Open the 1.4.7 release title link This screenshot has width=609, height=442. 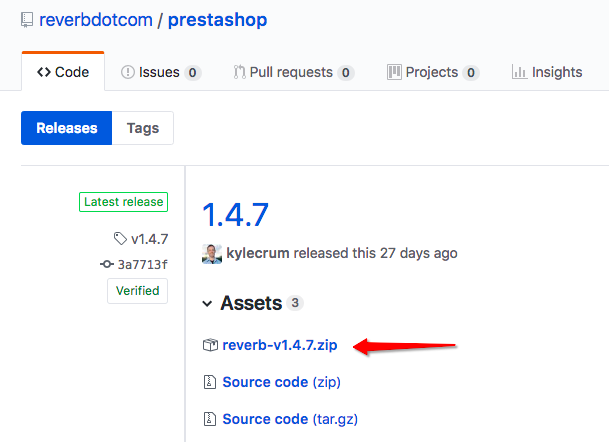235,214
